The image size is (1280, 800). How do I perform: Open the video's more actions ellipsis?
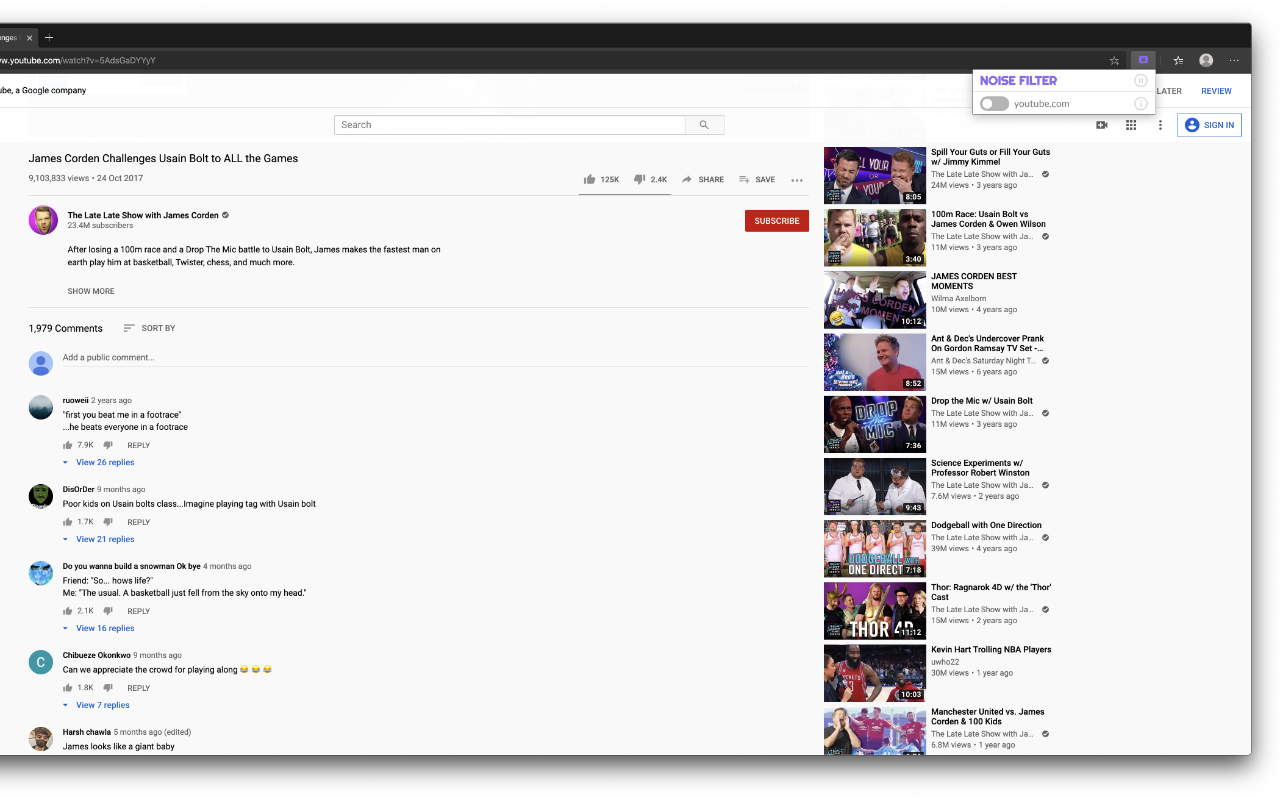(797, 181)
